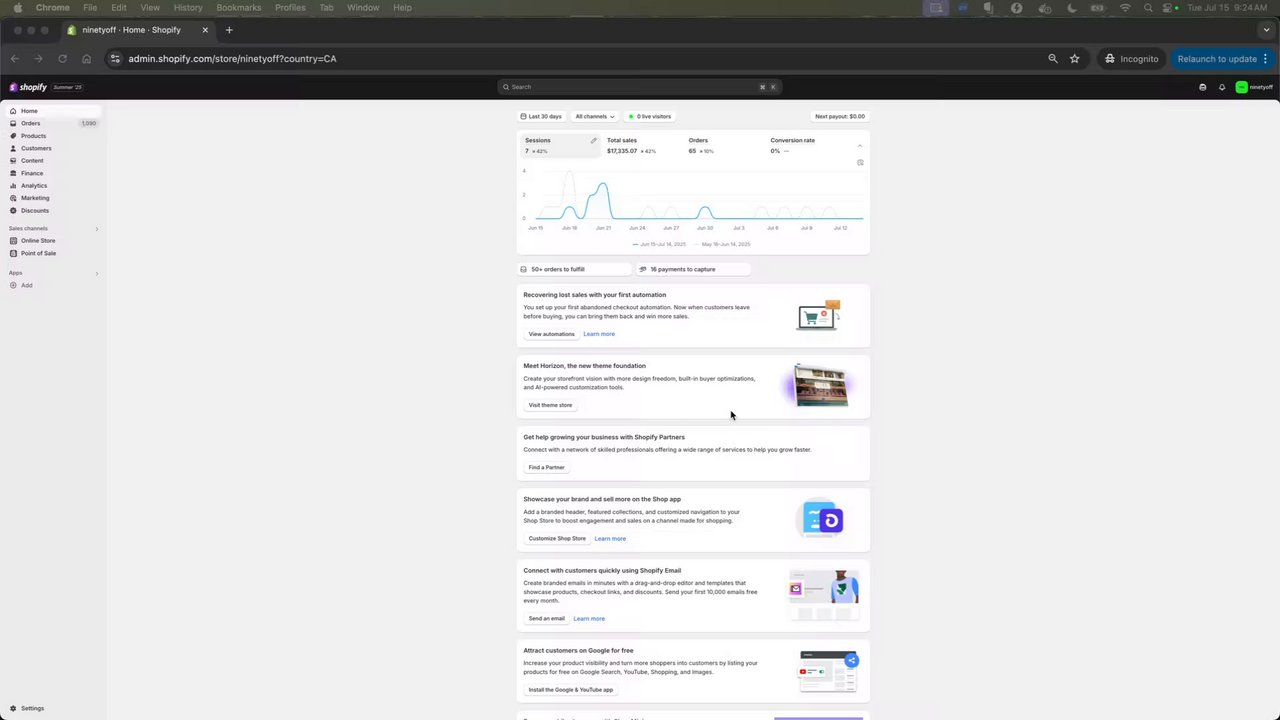The height and width of the screenshot is (720, 1280).
Task: Collapse the metrics chart with the chevron
Action: [x=860, y=146]
